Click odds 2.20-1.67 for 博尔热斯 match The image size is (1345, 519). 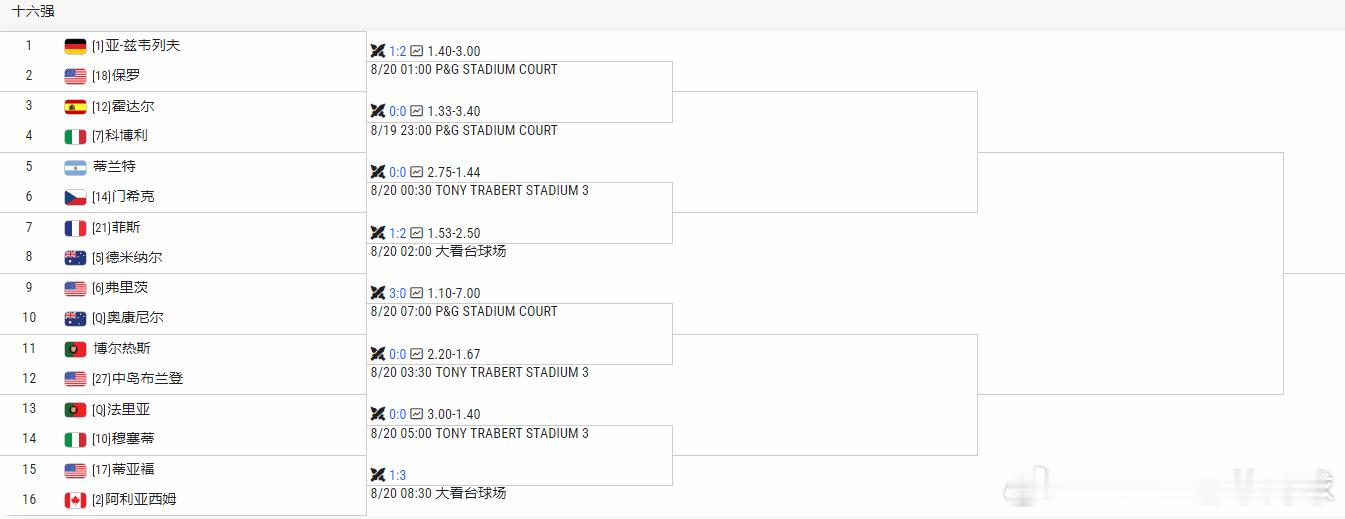pyautogui.click(x=454, y=354)
